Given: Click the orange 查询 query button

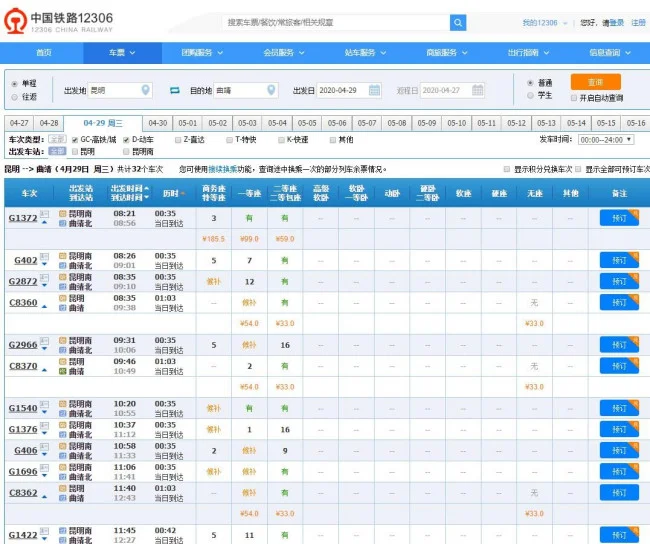Looking at the screenshot, I should tap(596, 82).
